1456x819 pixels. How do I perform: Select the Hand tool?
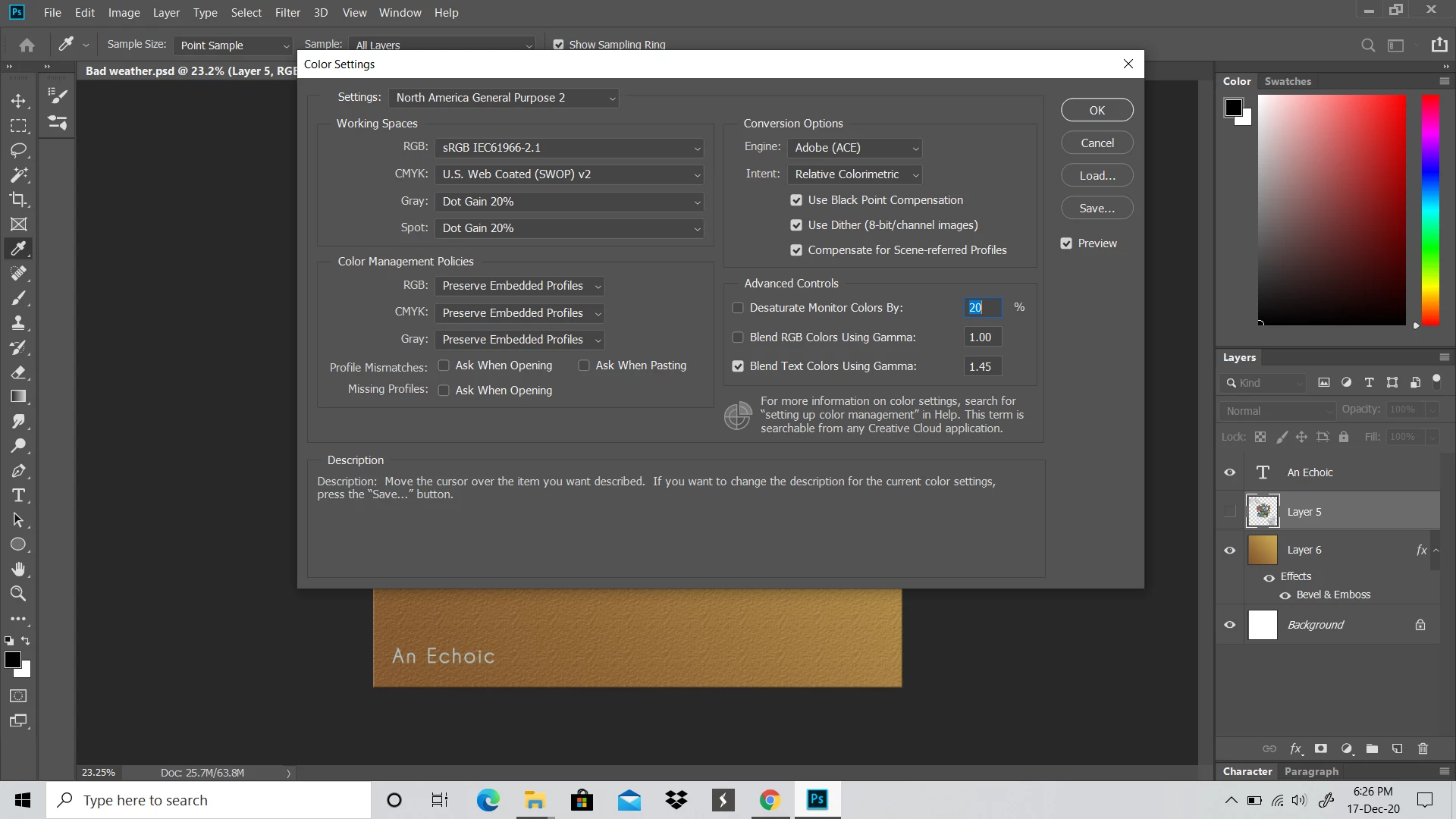[19, 570]
